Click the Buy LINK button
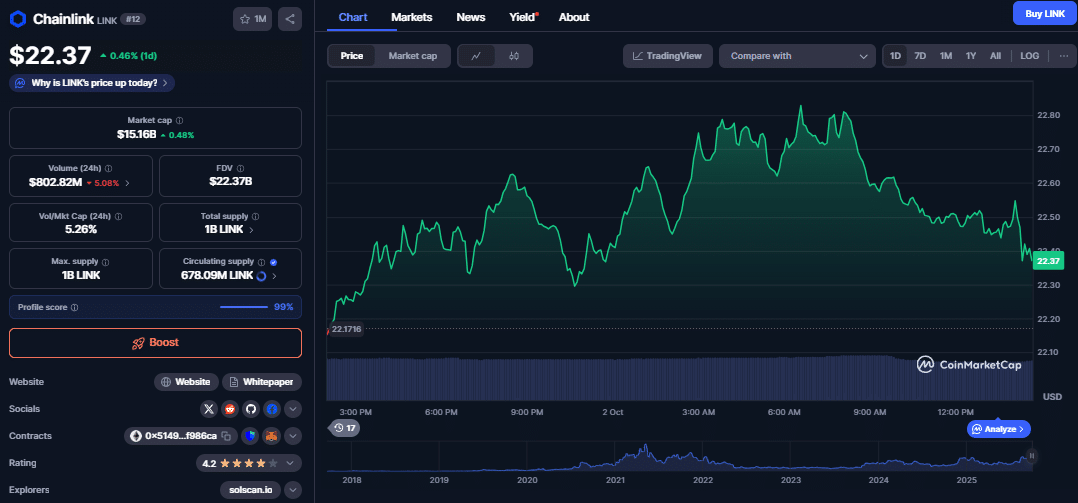1078x503 pixels. tap(1045, 13)
